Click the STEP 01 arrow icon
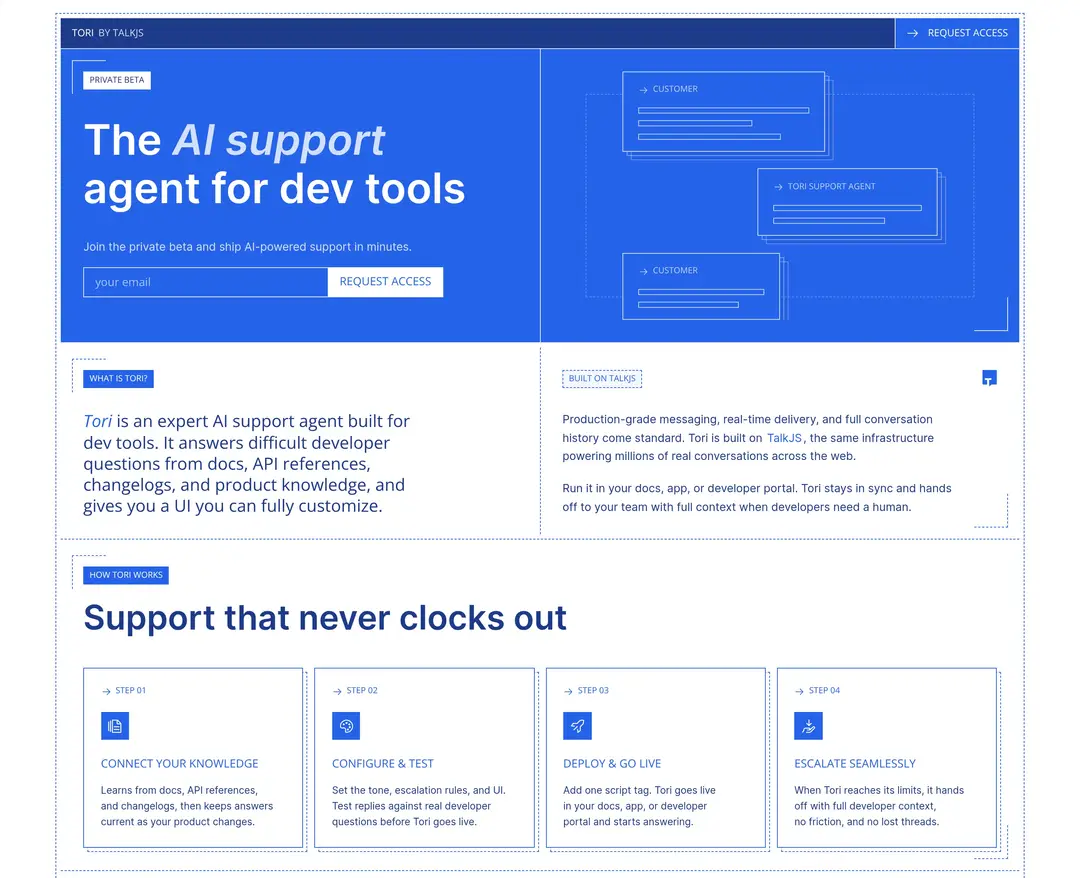 coord(106,691)
